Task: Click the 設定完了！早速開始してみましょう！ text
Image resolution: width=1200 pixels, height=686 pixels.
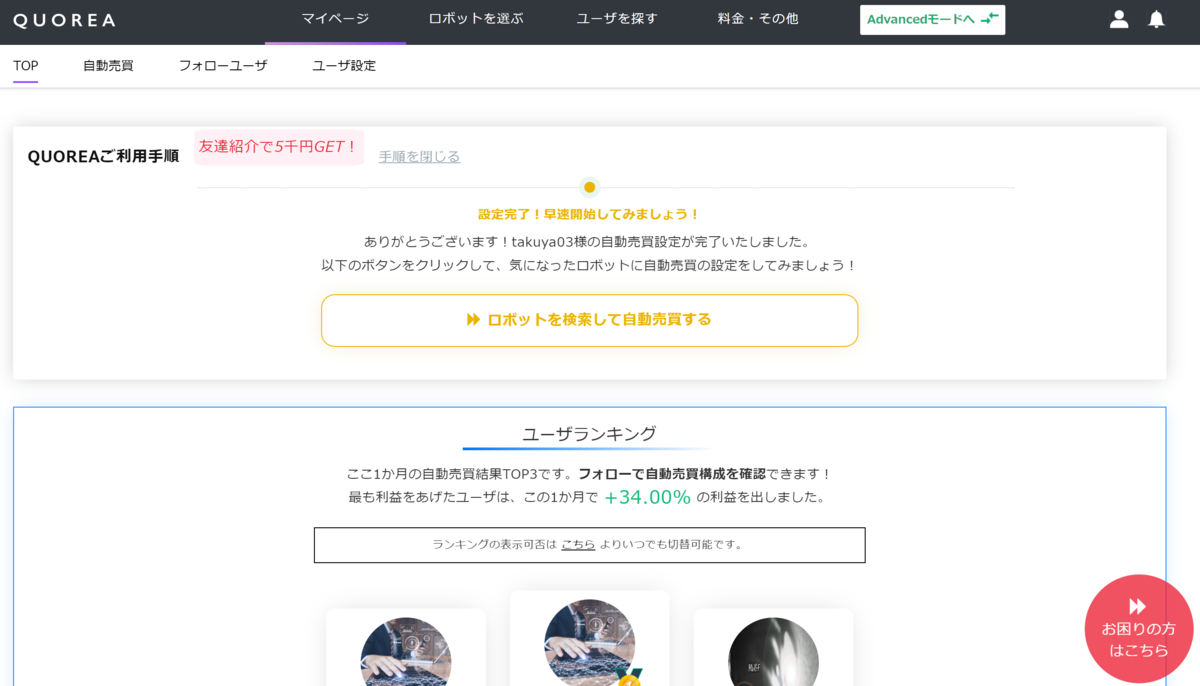Action: [x=589, y=215]
